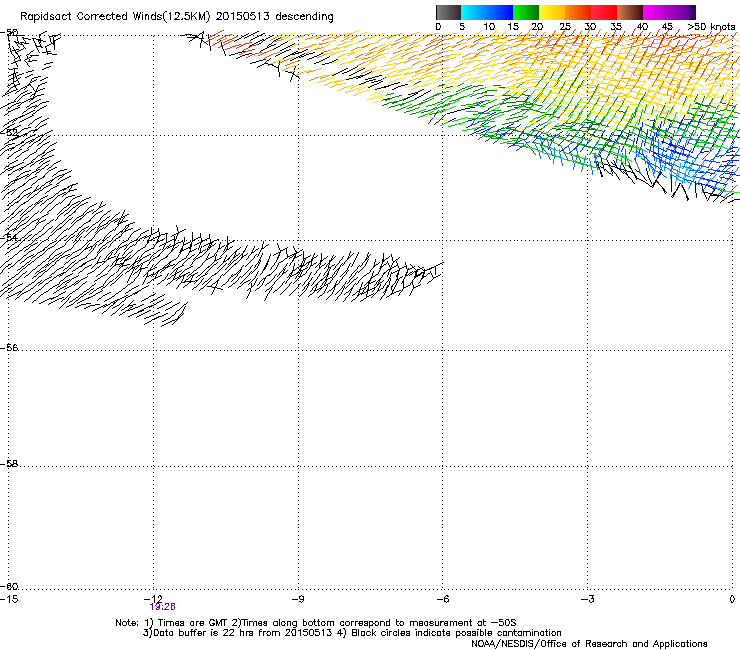This screenshot has height=650, width=740.
Task: Click the latitude axis label '-56'
Action: (x=9, y=348)
